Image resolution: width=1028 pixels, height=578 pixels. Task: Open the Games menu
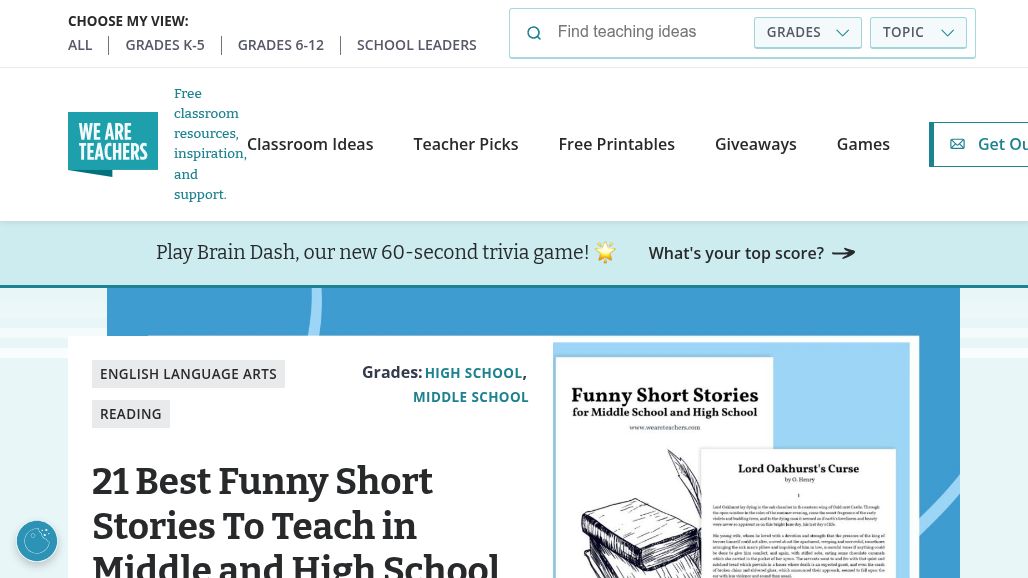click(x=863, y=144)
